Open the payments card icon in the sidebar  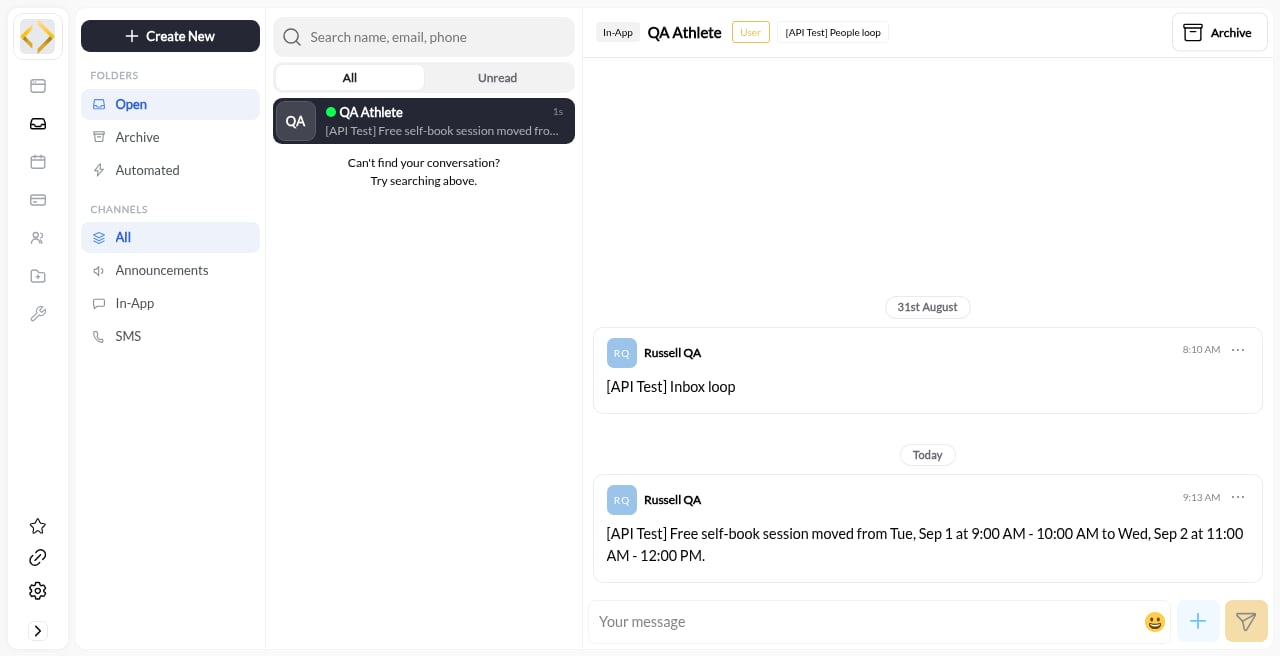click(x=38, y=200)
